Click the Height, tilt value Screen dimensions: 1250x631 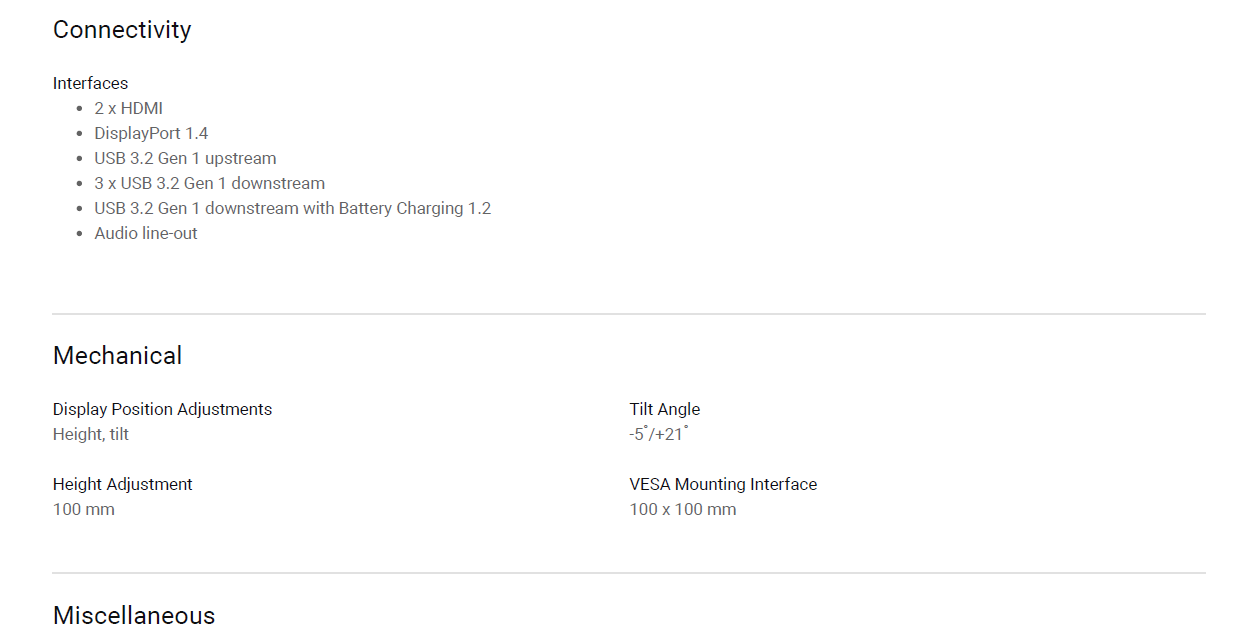click(x=91, y=434)
